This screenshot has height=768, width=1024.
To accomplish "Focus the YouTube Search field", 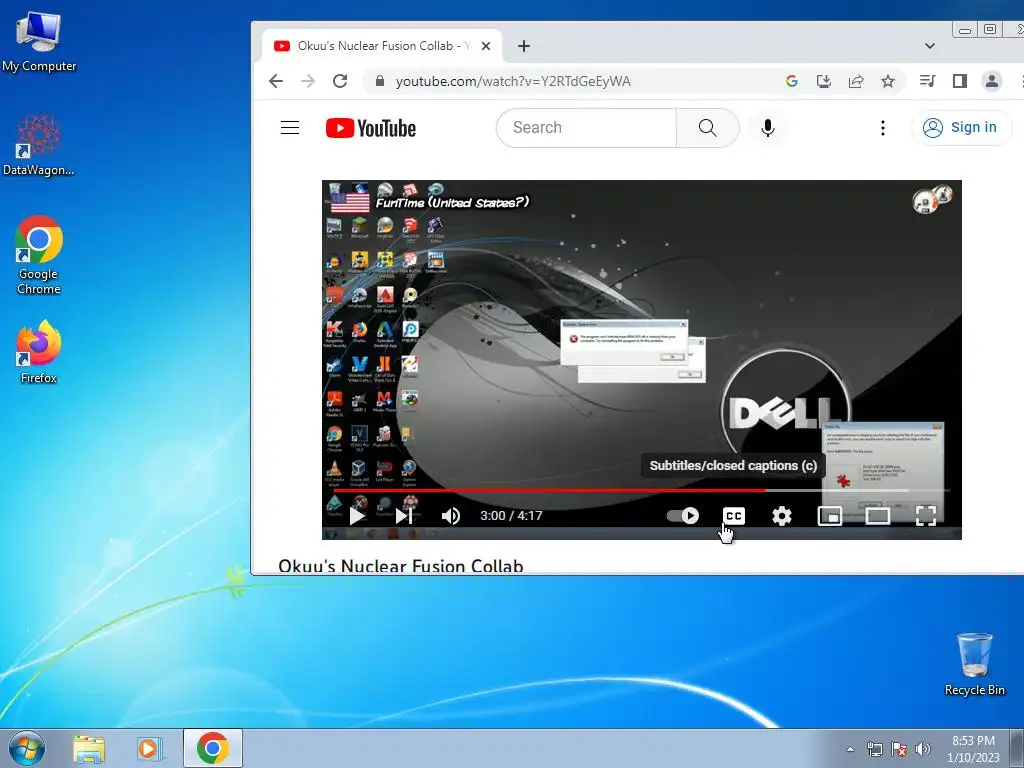I will [586, 127].
